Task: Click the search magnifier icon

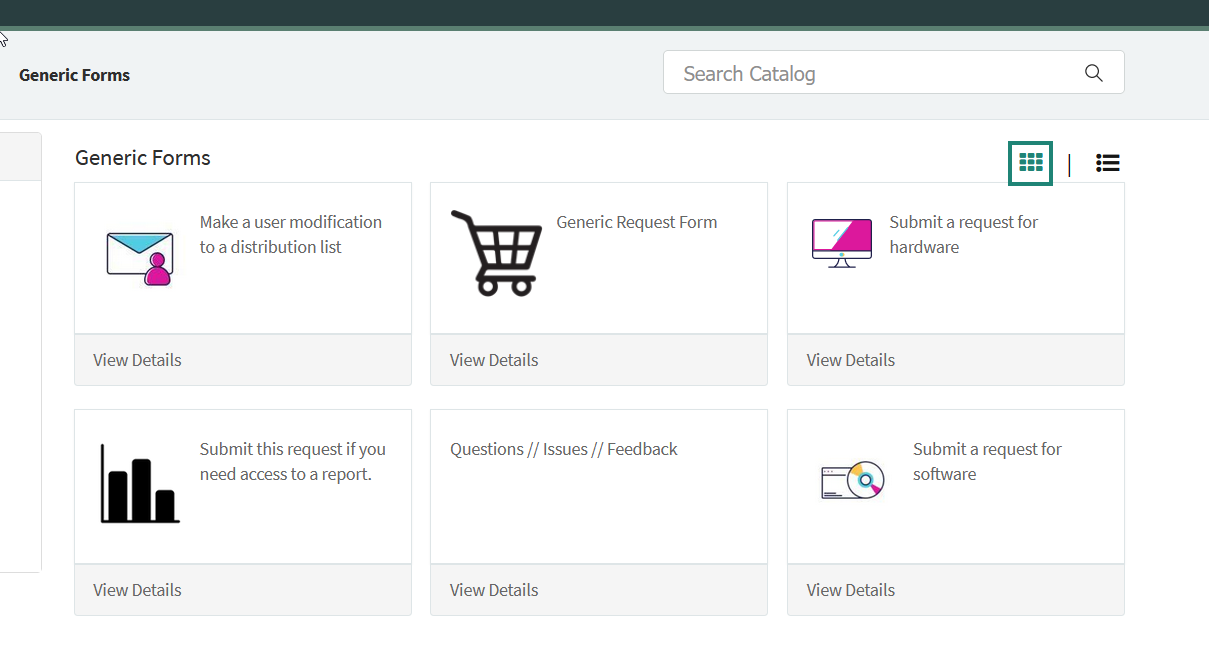Action: (x=1093, y=72)
